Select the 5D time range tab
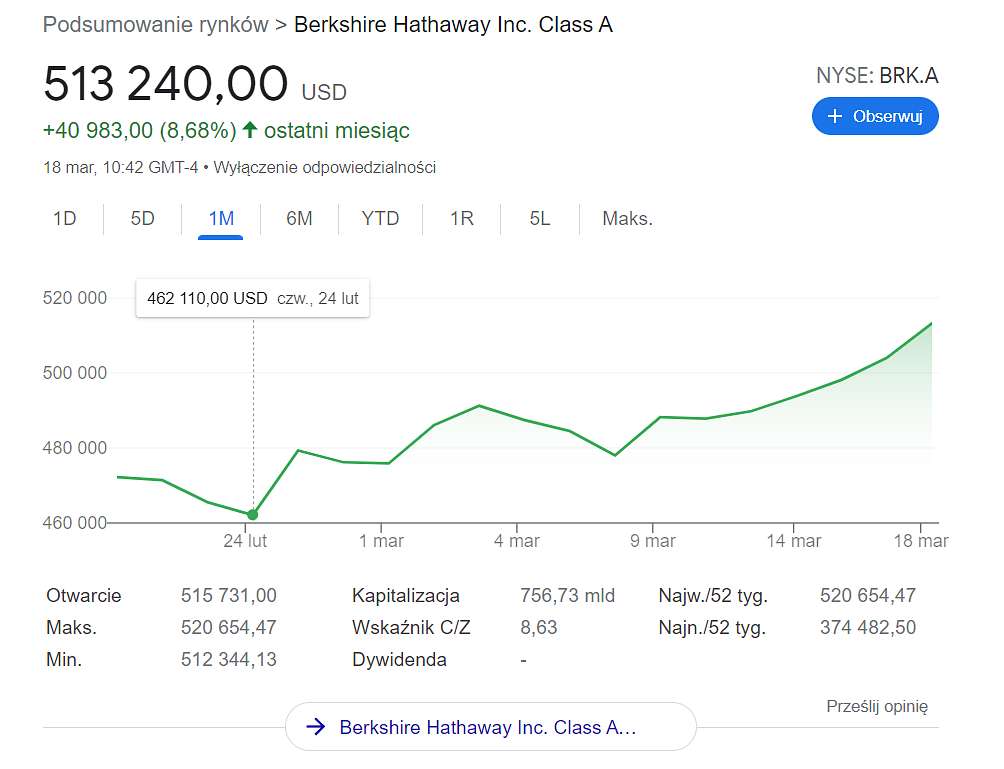 point(143,219)
